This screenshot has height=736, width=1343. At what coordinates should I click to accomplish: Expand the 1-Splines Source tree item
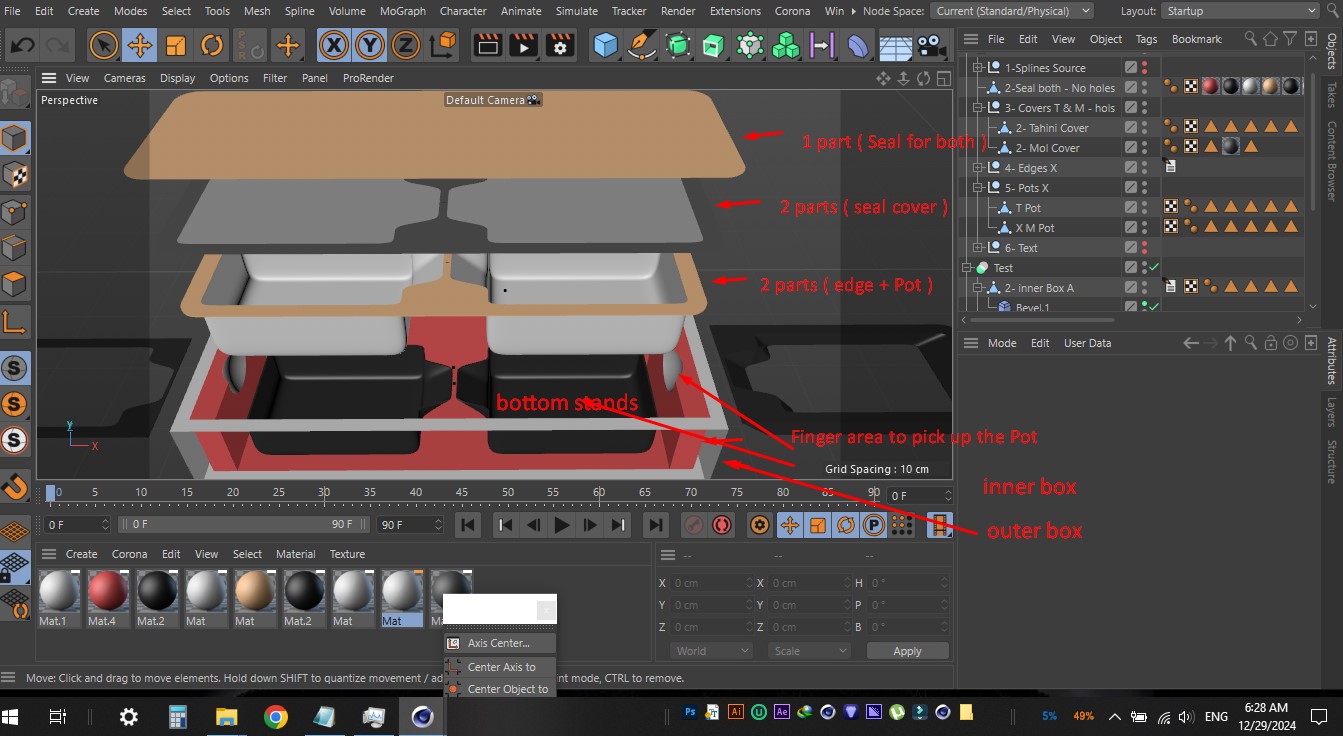(x=979, y=68)
